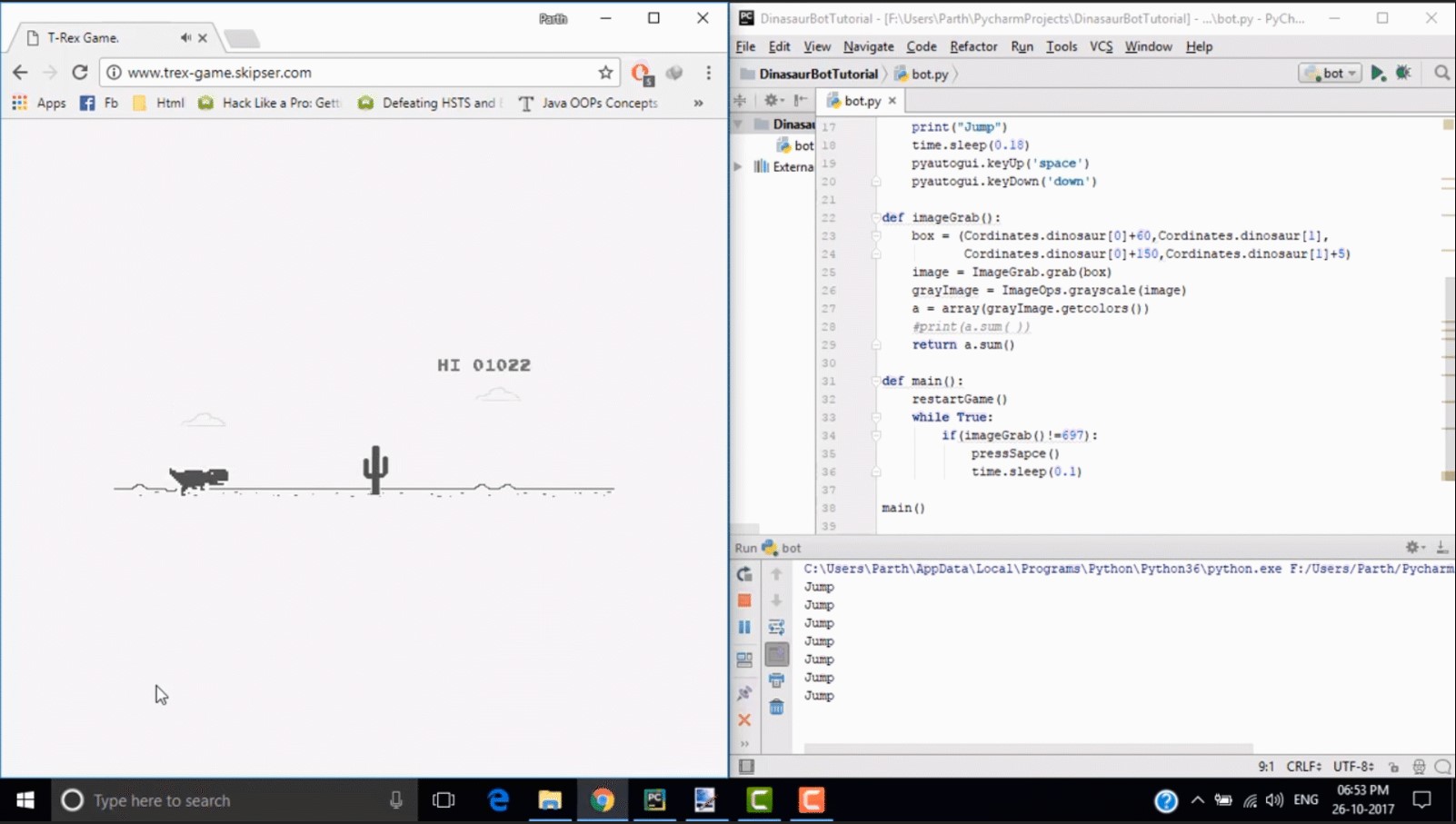
Task: Expand the External Libraries tree node
Action: coord(738,167)
